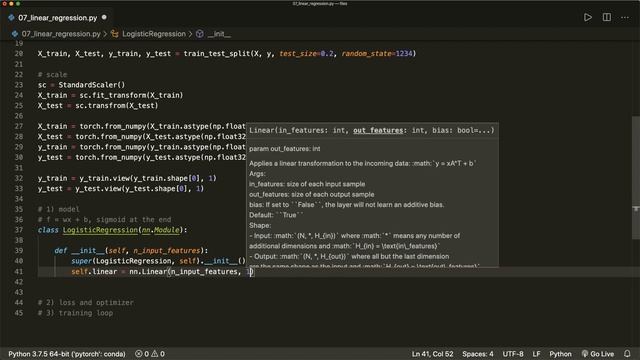Click line number 20 in gutter
The height and width of the screenshot is (360, 640).
point(19,53)
